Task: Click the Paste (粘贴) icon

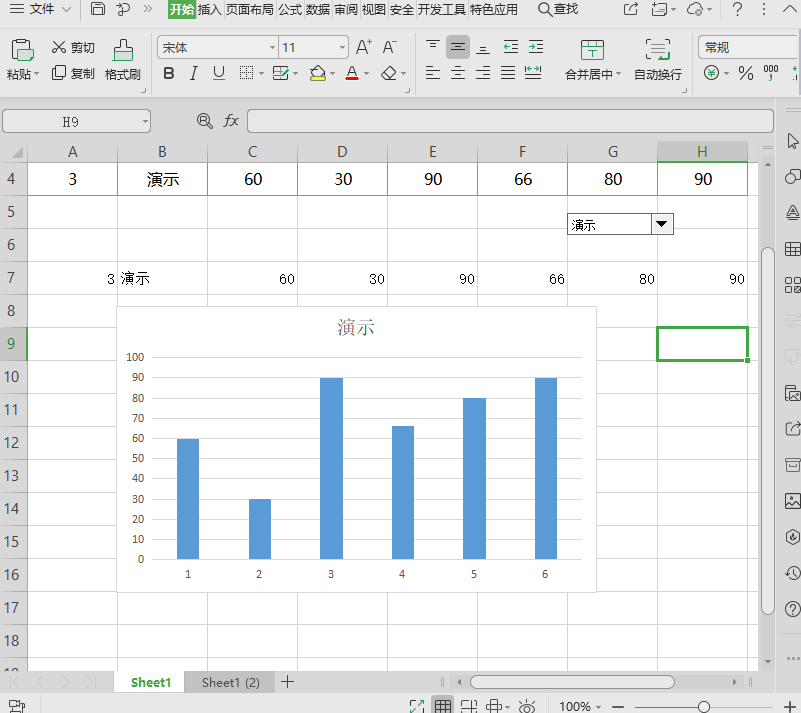Action: (x=22, y=50)
